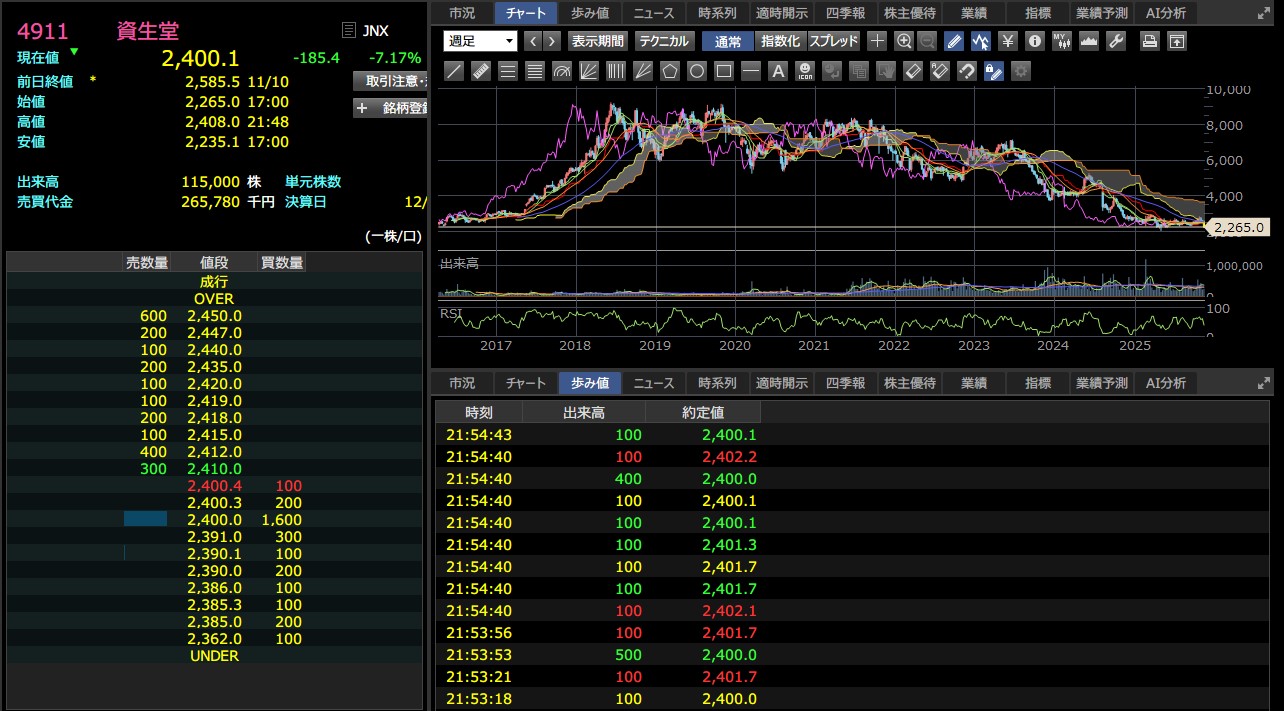Open the chart info icon
Image resolution: width=1284 pixels, height=711 pixels.
point(1034,41)
